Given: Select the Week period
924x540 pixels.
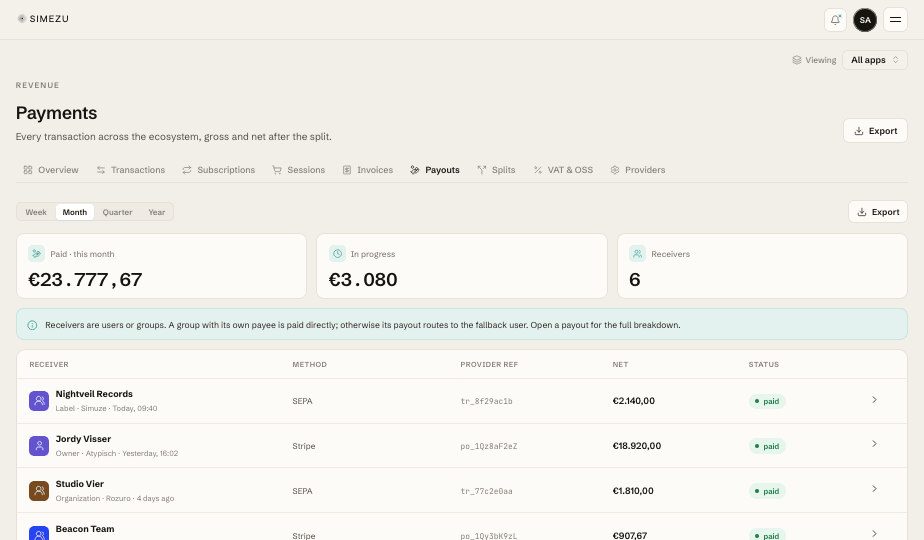Looking at the screenshot, I should [36, 212].
